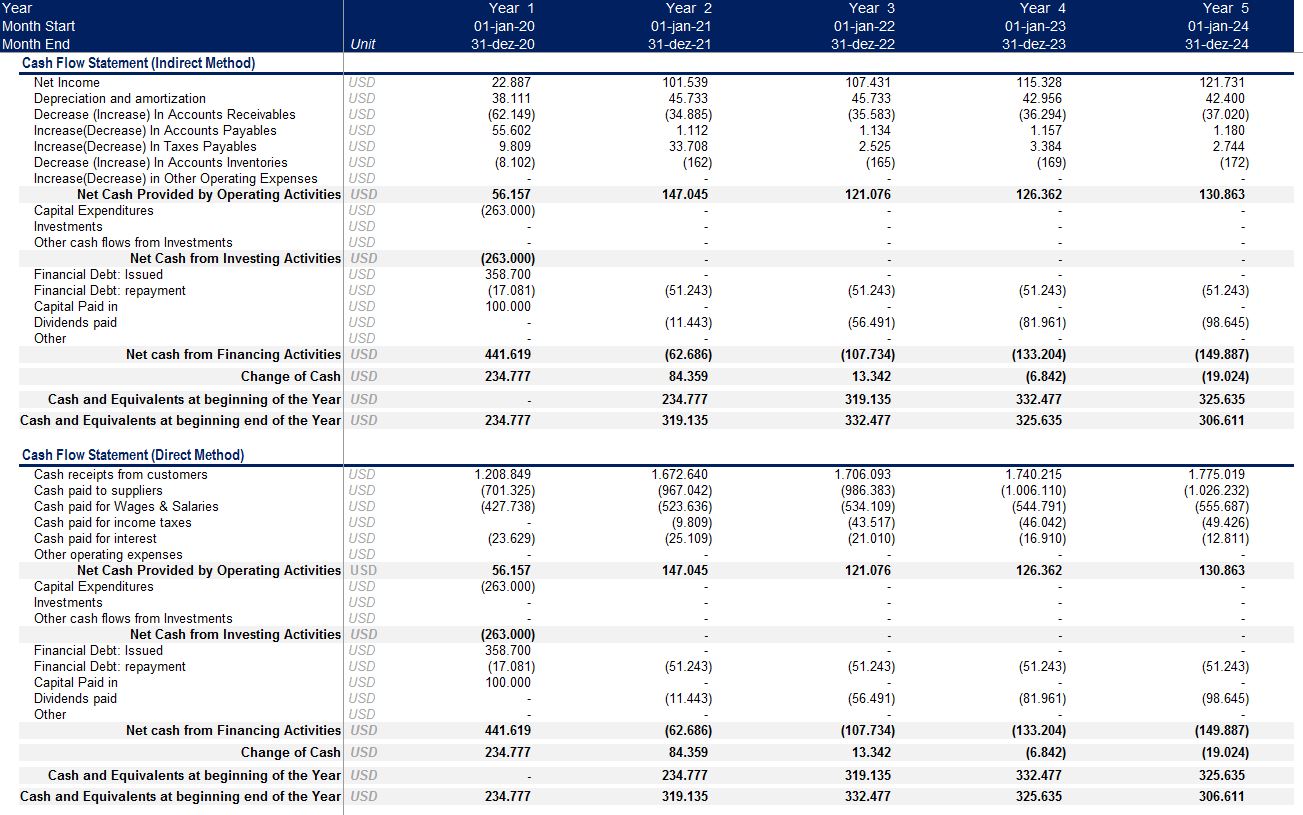Image resolution: width=1303 pixels, height=815 pixels.
Task: Select taxes payables value '2.744'
Action: point(1229,146)
